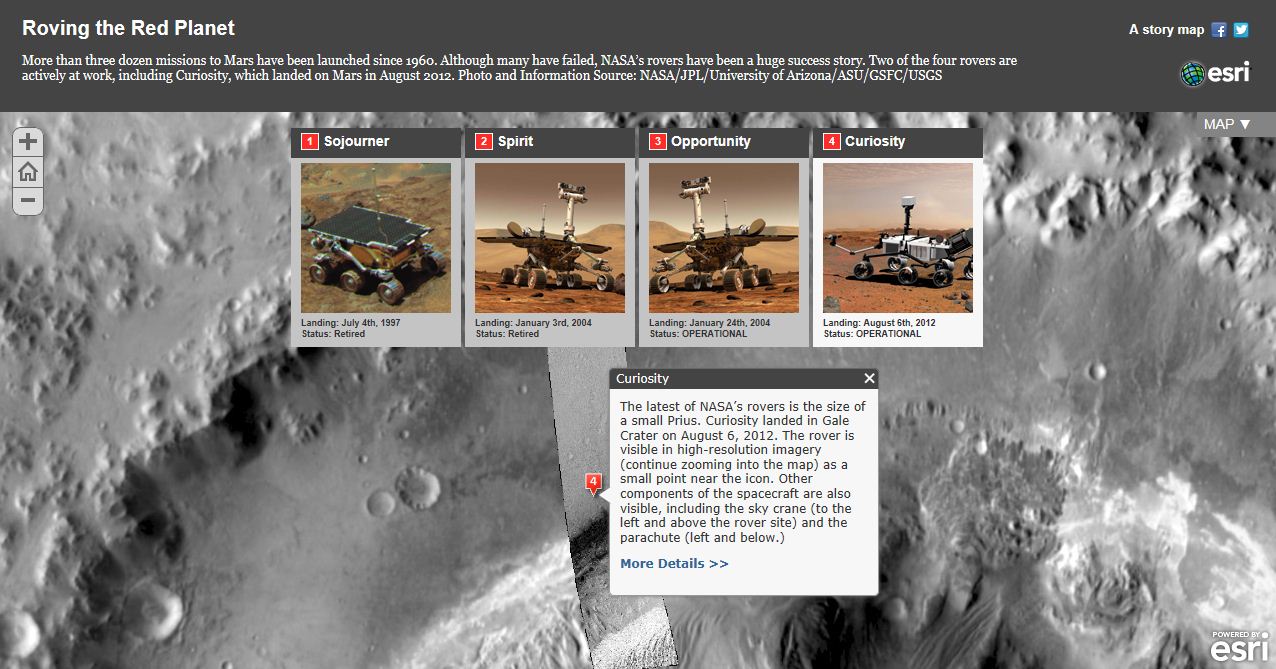The width and height of the screenshot is (1276, 669).
Task: Click the red marker 4 on map
Action: [x=594, y=484]
